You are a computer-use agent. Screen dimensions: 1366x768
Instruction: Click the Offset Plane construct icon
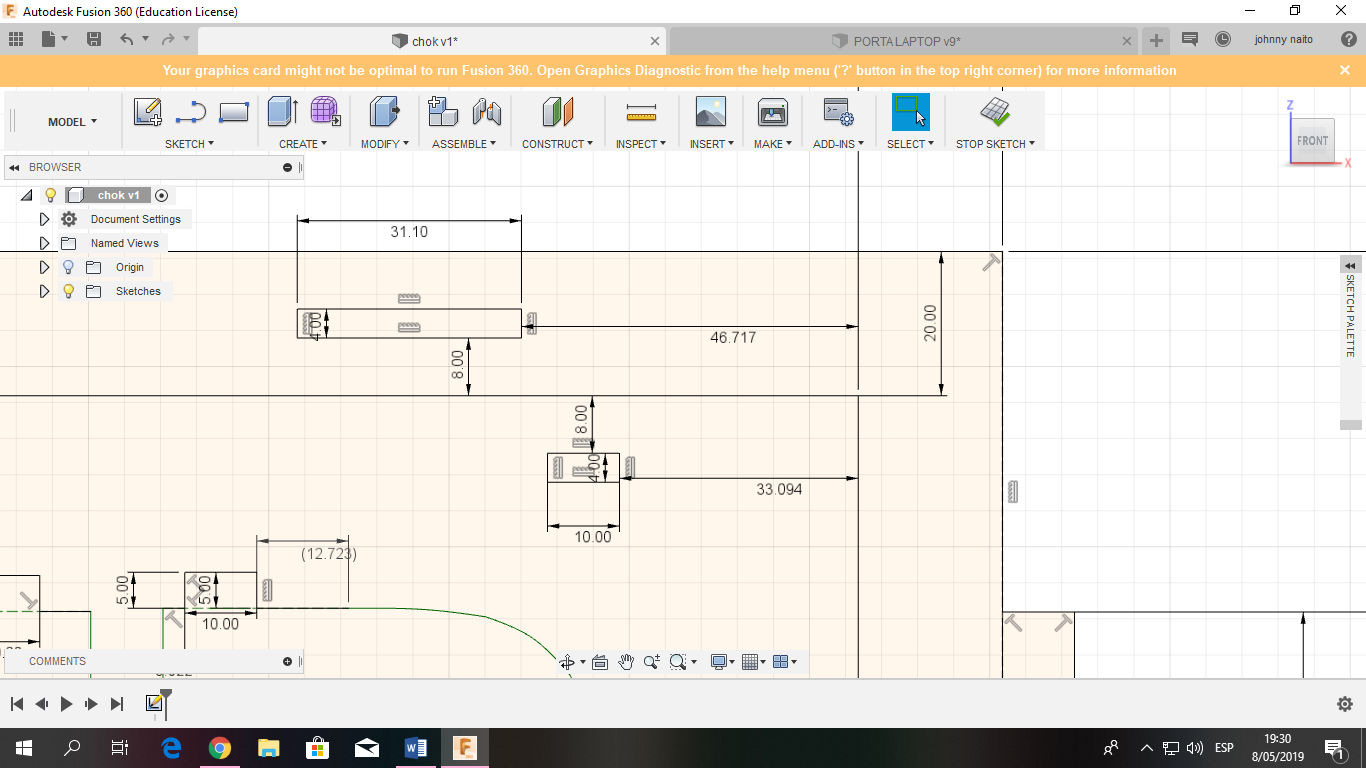[x=557, y=112]
